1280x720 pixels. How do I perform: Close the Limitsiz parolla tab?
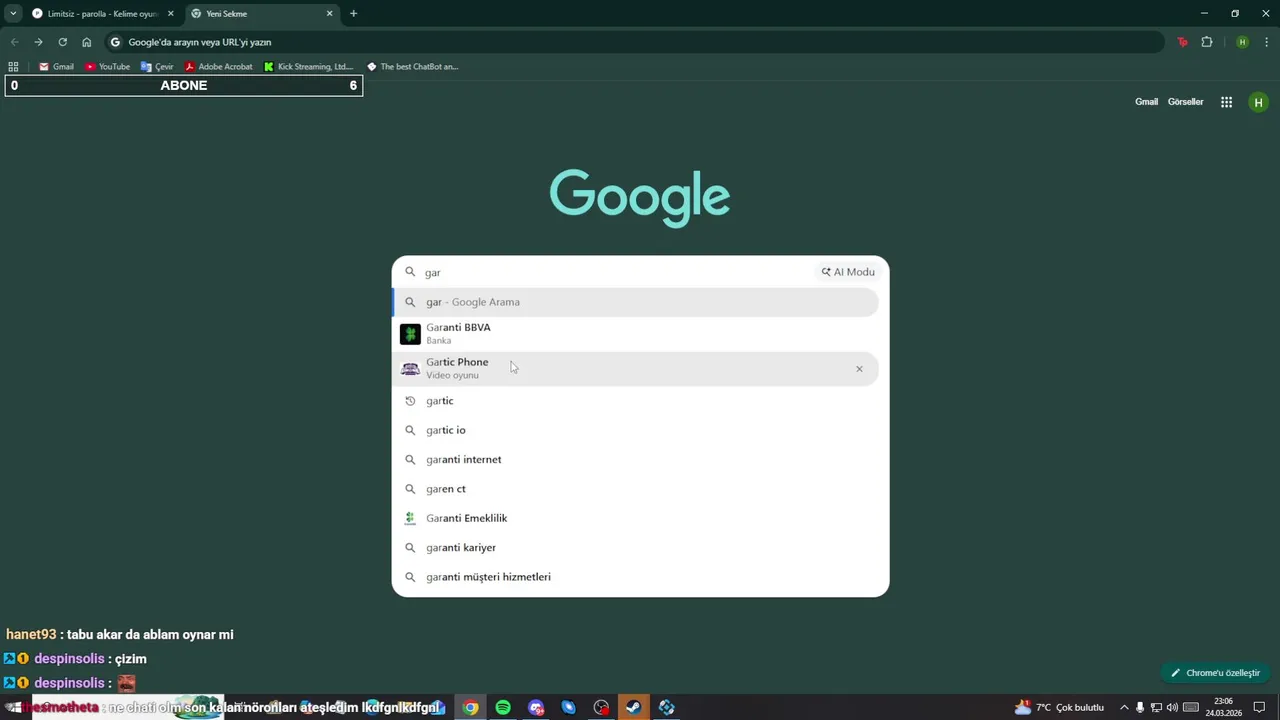click(x=171, y=14)
